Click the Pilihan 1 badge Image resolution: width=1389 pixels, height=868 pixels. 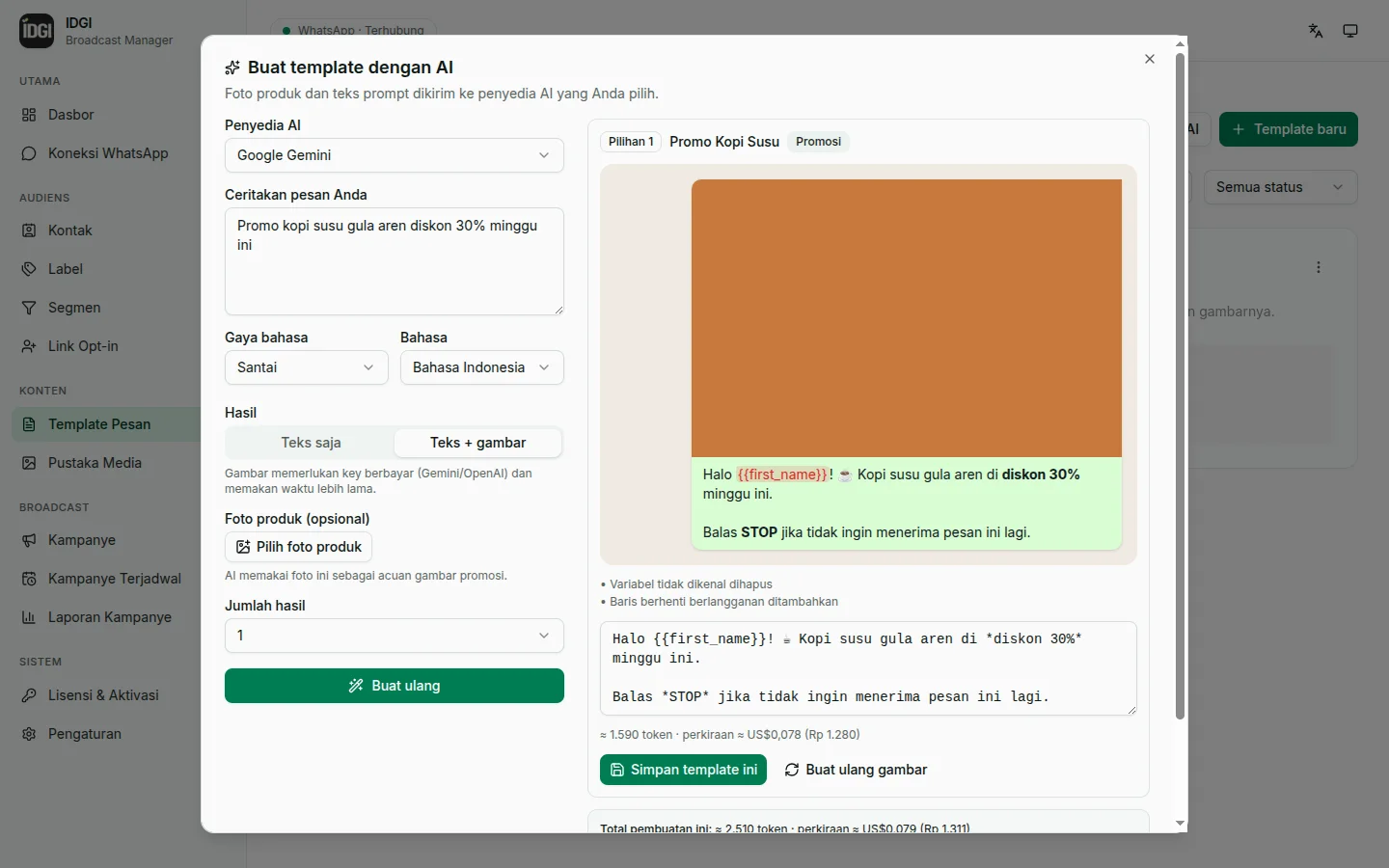[631, 142]
